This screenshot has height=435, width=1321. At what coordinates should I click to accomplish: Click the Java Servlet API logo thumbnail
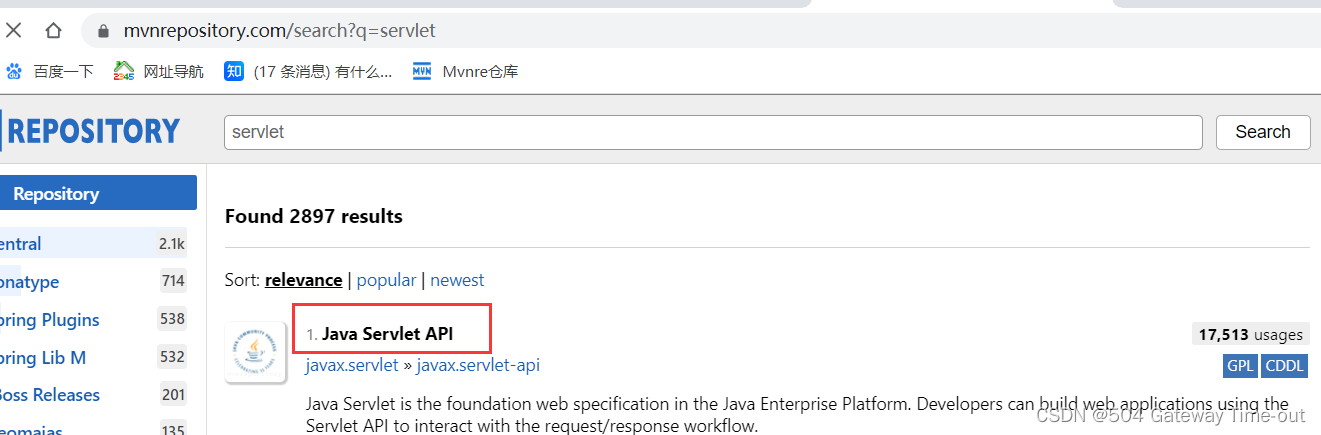click(256, 352)
